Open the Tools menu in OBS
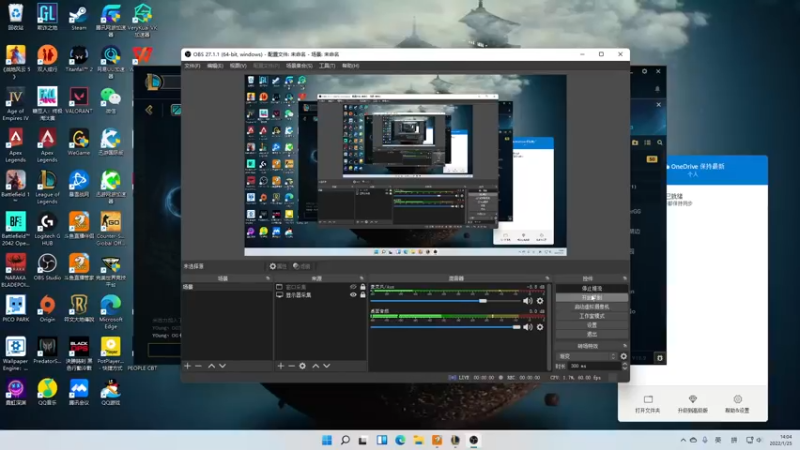This screenshot has height=450, width=800. click(x=327, y=66)
